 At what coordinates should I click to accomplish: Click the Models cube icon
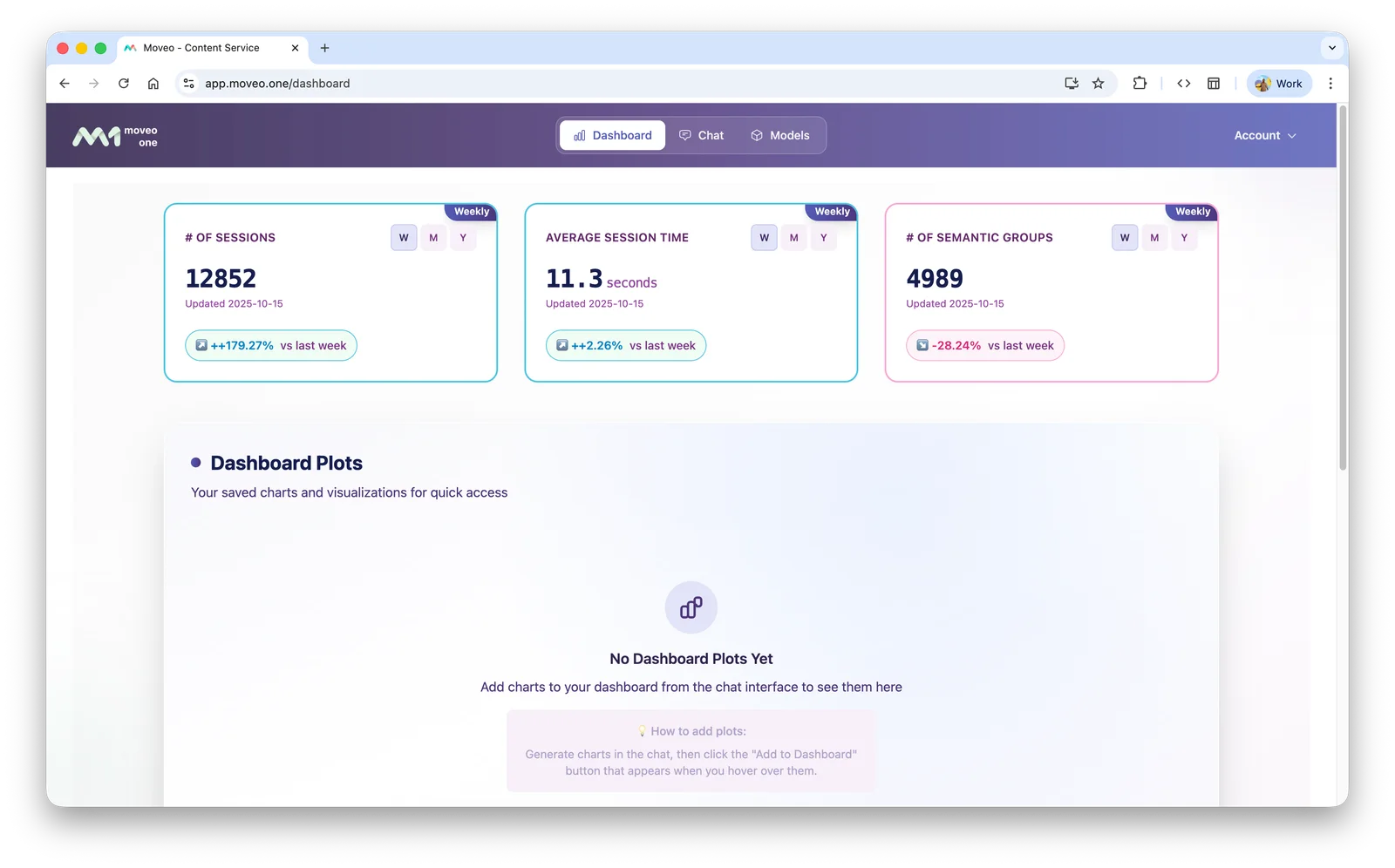click(757, 135)
